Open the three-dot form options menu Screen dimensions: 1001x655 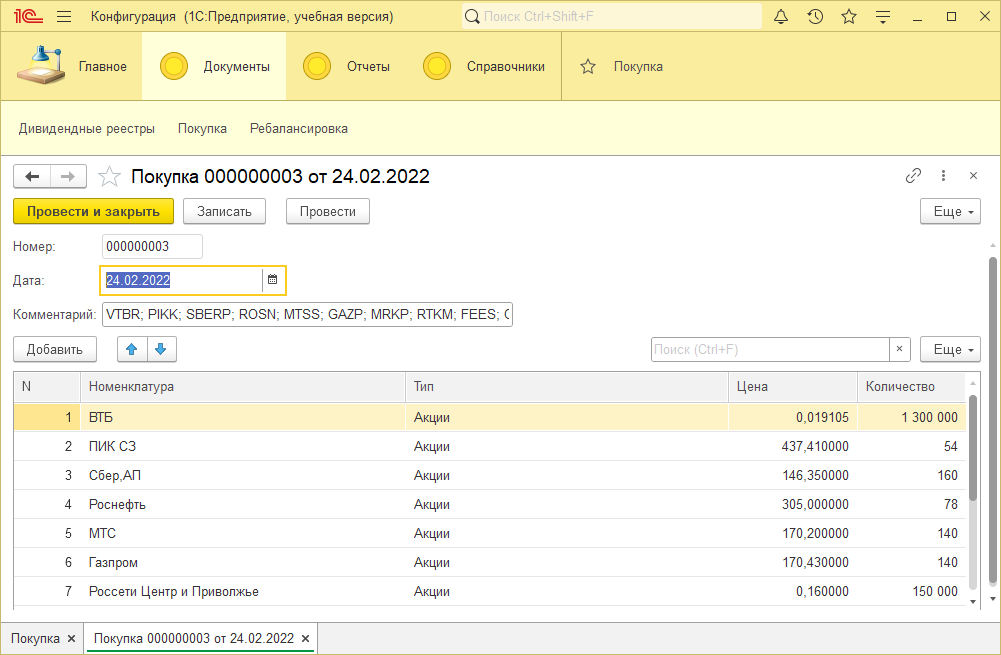pos(943,176)
